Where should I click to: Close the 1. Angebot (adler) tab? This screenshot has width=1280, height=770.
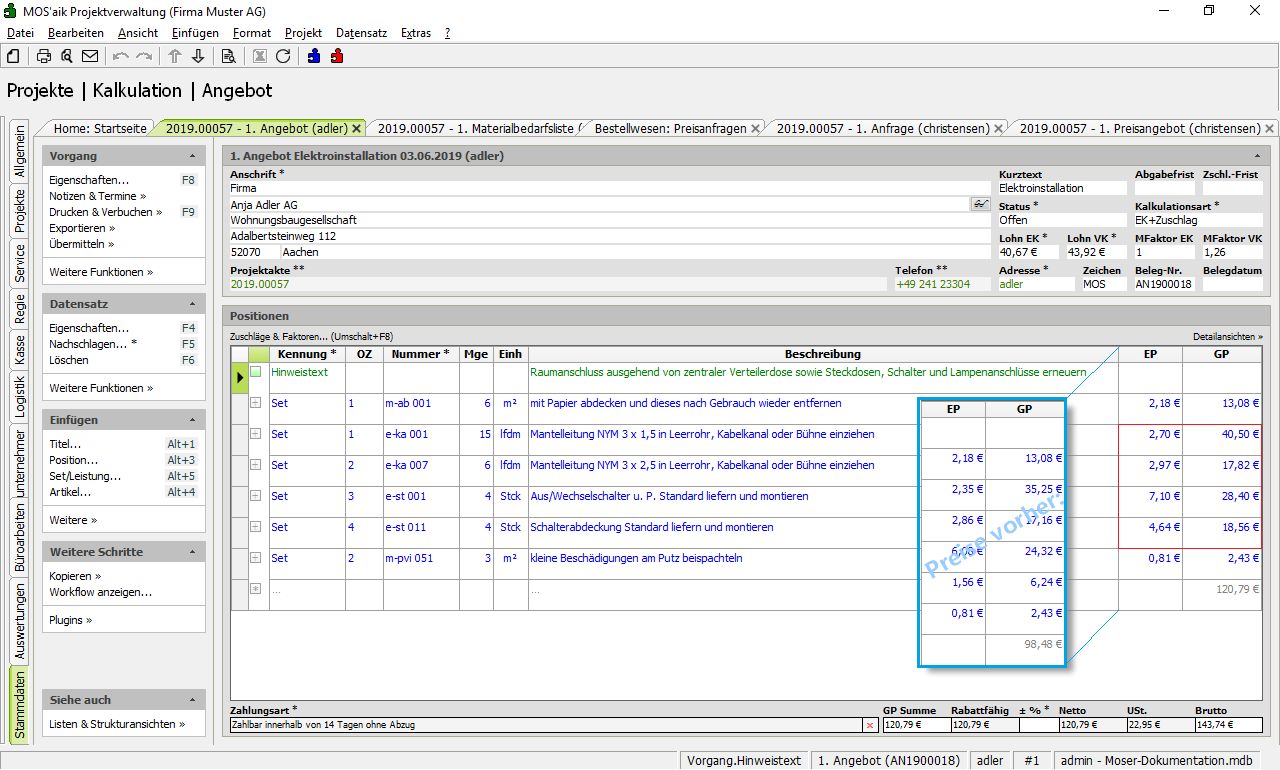tap(357, 129)
